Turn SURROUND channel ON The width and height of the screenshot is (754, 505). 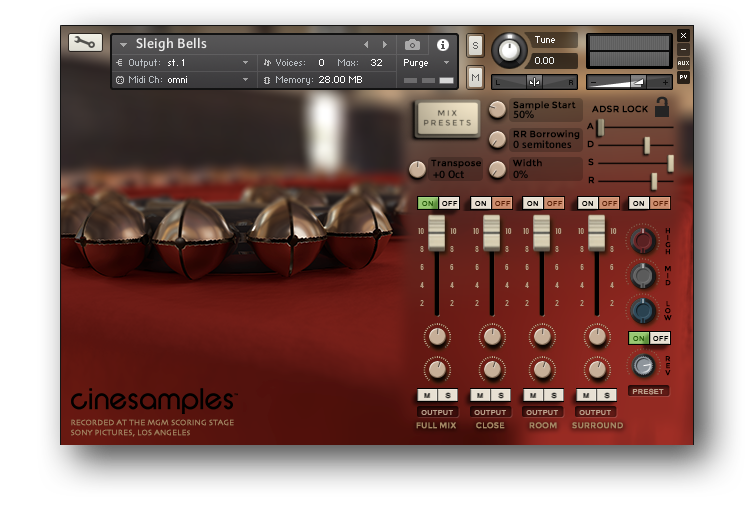pyautogui.click(x=588, y=203)
